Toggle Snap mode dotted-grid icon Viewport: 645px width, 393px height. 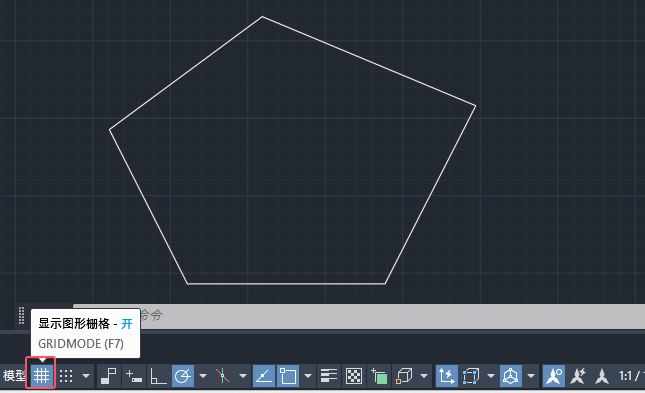tap(66, 375)
